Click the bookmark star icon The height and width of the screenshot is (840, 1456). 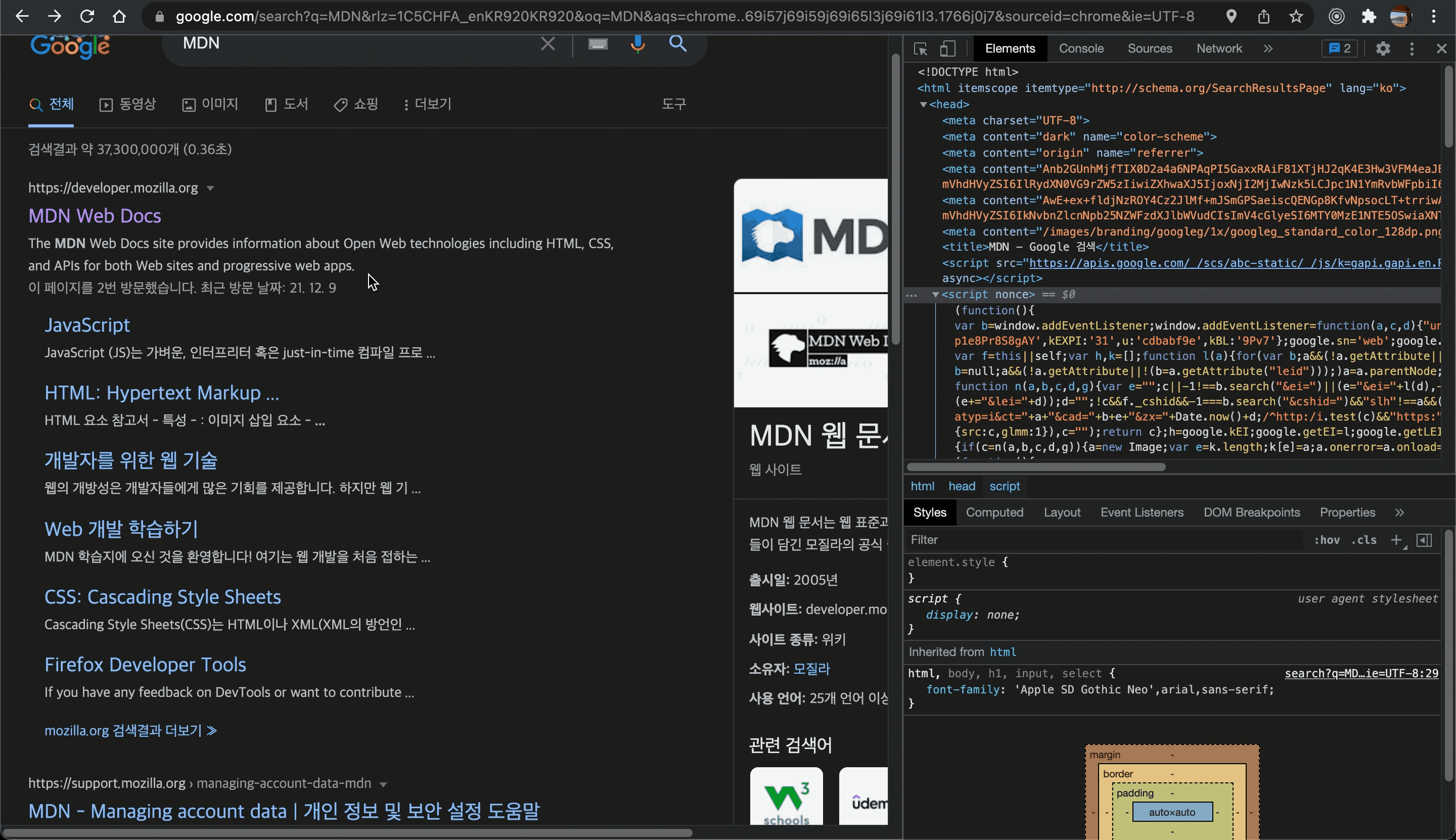coord(1296,16)
